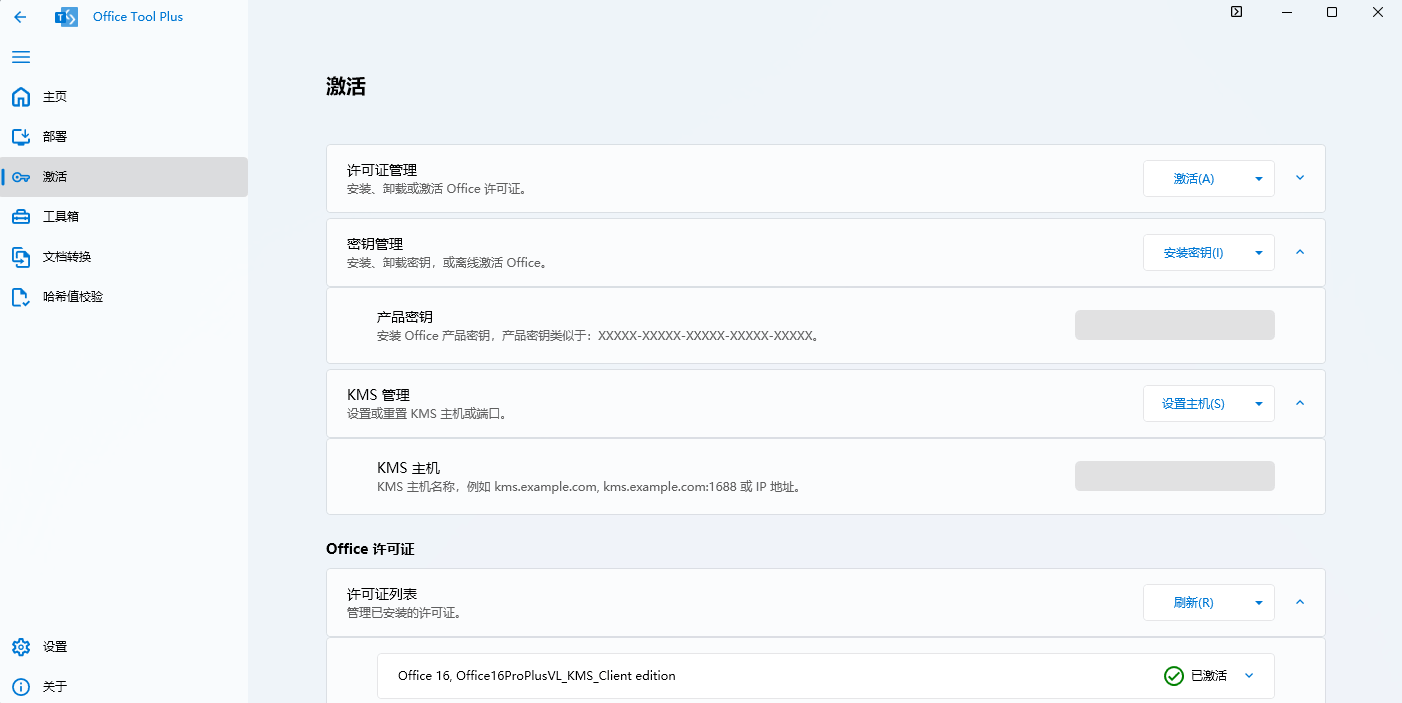Switch to 文档转换 page

pyautogui.click(x=124, y=257)
